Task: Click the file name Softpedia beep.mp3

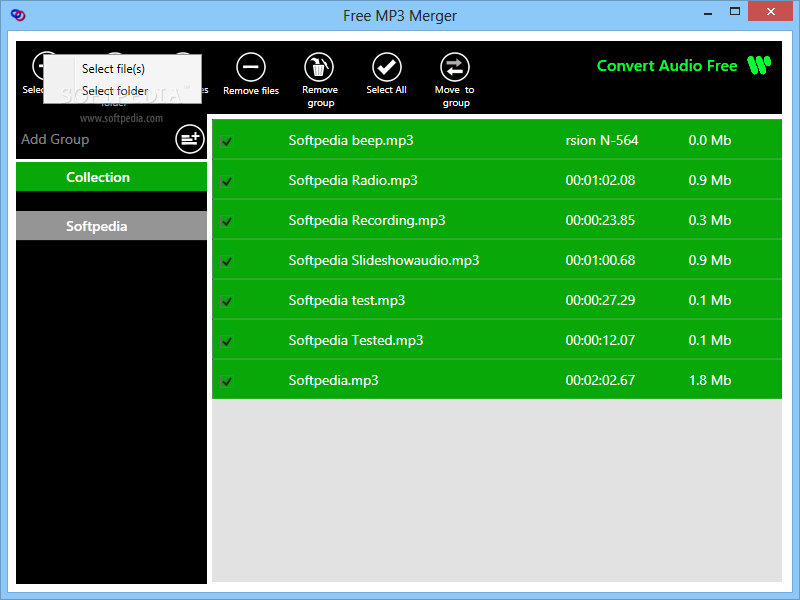Action: [x=351, y=140]
